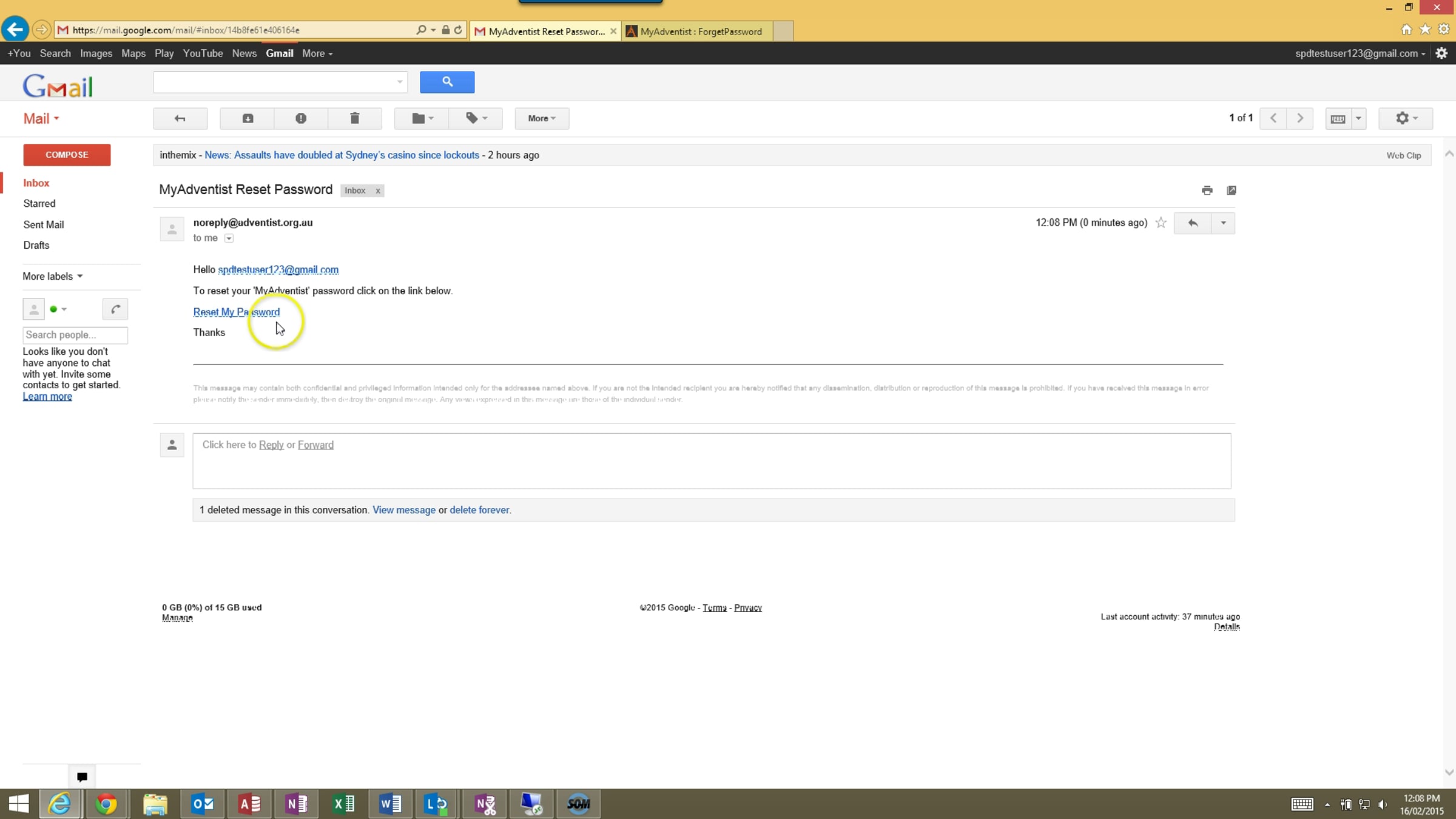Open Outlook from taskbar
1456x819 pixels.
pyautogui.click(x=203, y=804)
